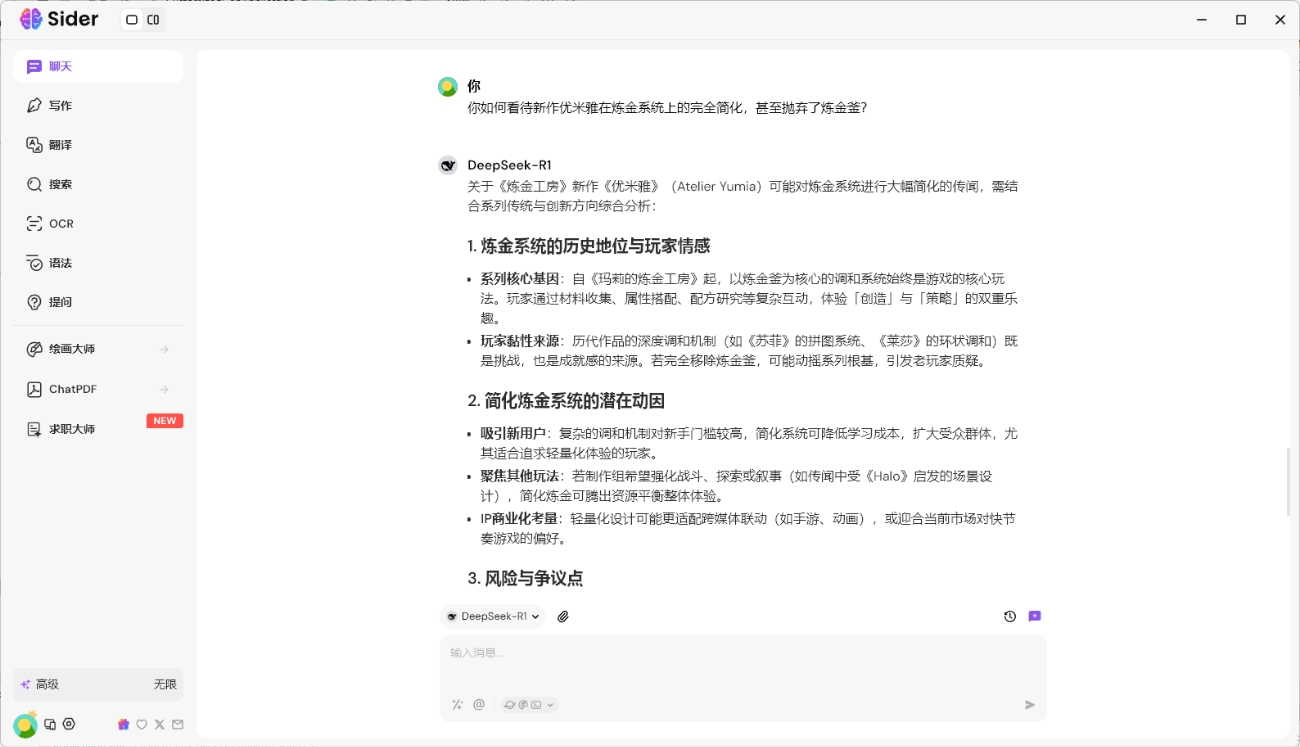
Task: Click the user question about 优米雅
Action: click(667, 108)
